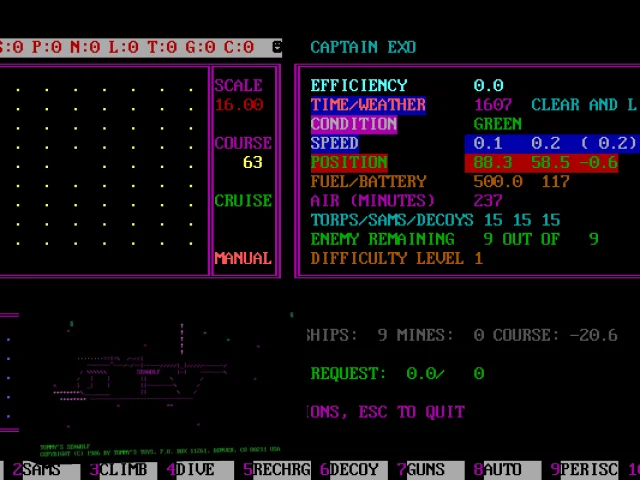Click the efficiency value 0.0
640x480 pixels.
coord(489,85)
